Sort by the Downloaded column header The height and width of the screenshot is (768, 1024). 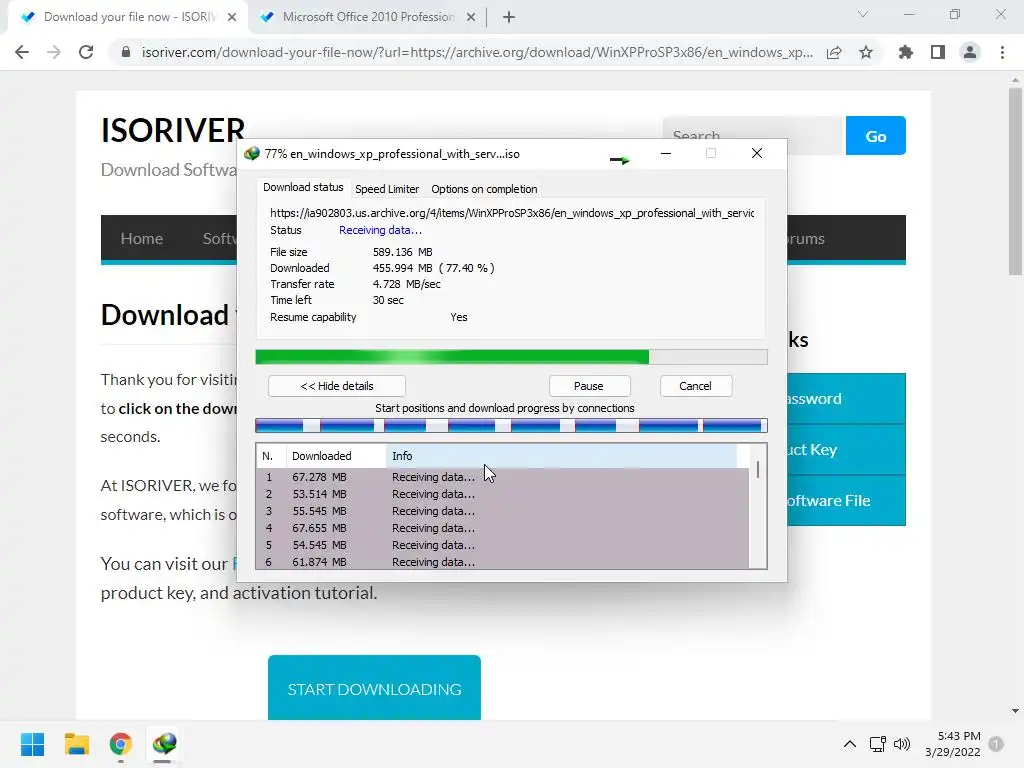(x=336, y=456)
